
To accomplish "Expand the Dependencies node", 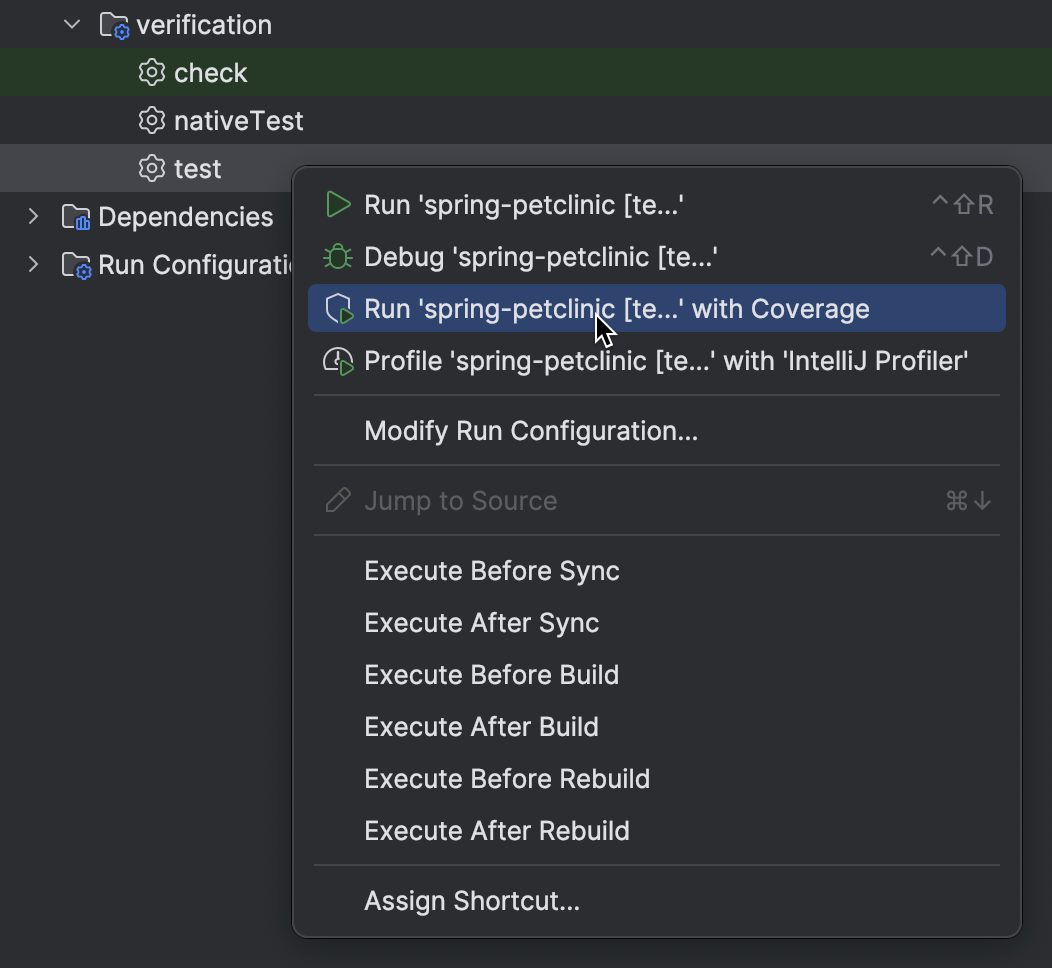I will [x=33, y=216].
